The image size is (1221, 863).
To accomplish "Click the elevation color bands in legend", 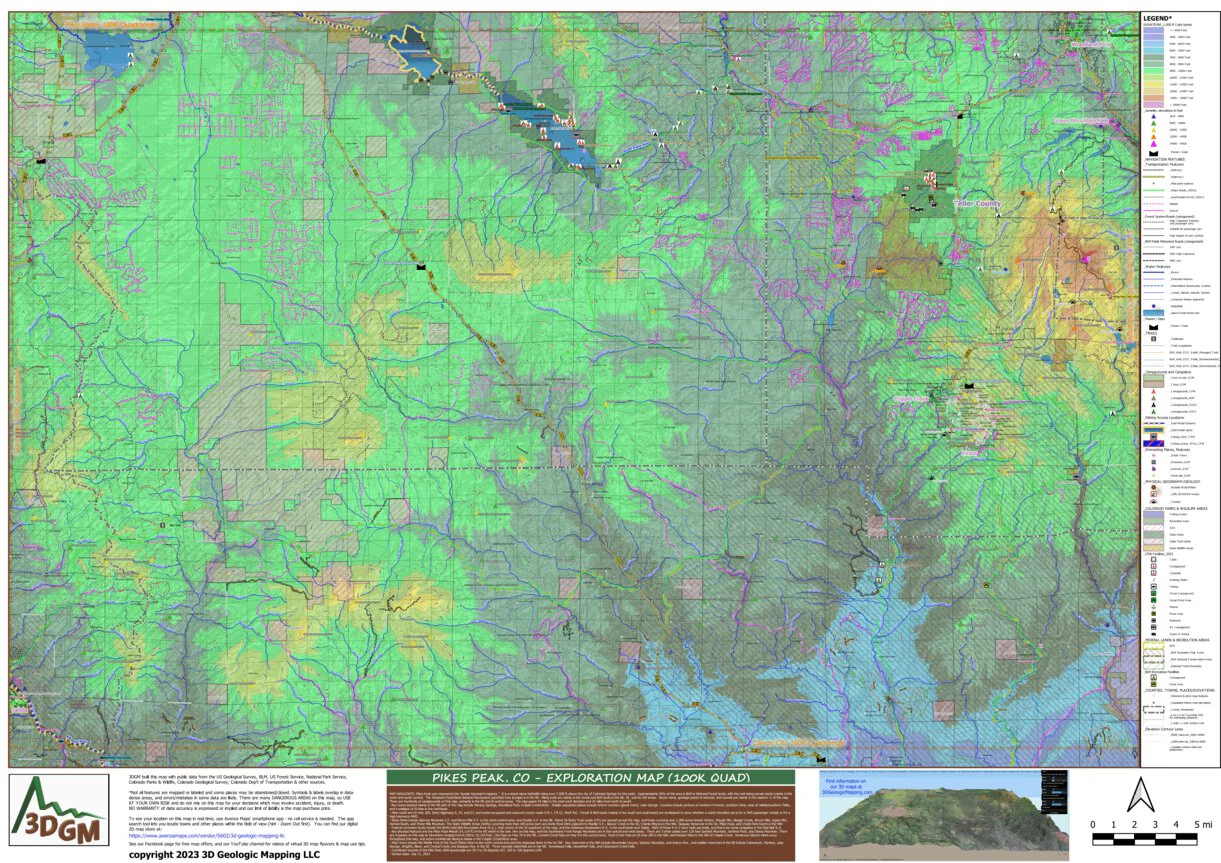I will 1156,67.
